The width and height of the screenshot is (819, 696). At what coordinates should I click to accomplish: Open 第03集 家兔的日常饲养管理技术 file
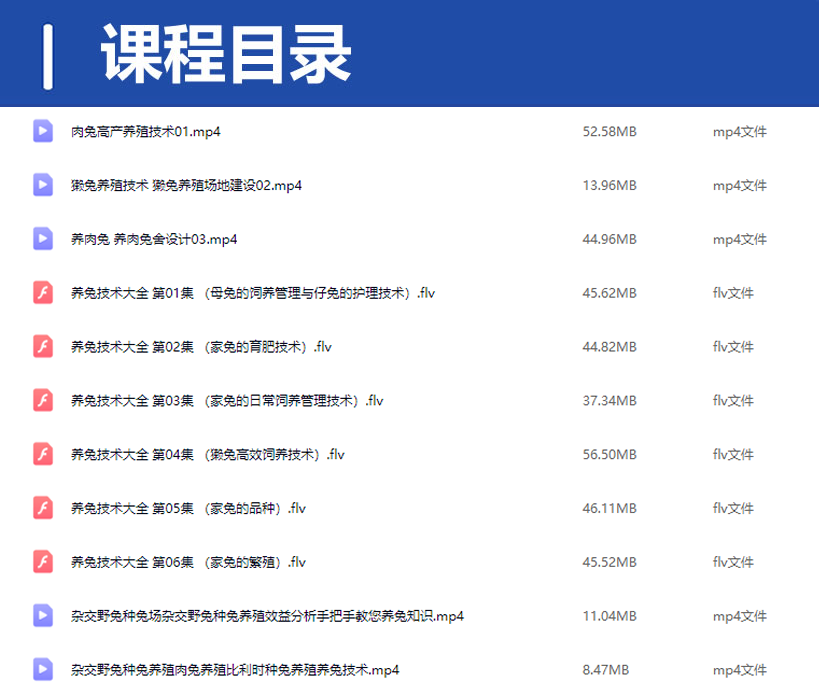pyautogui.click(x=227, y=400)
